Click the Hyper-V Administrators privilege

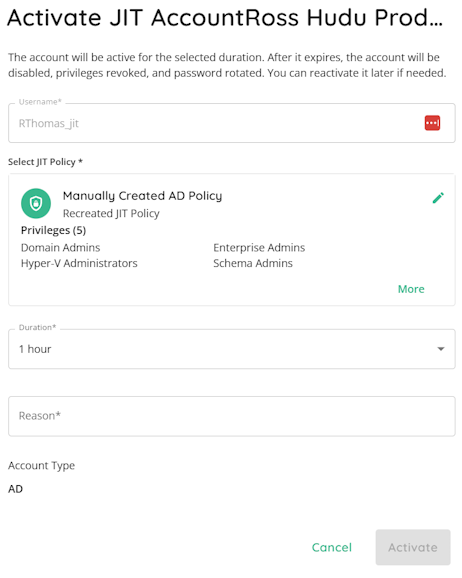tap(79, 263)
